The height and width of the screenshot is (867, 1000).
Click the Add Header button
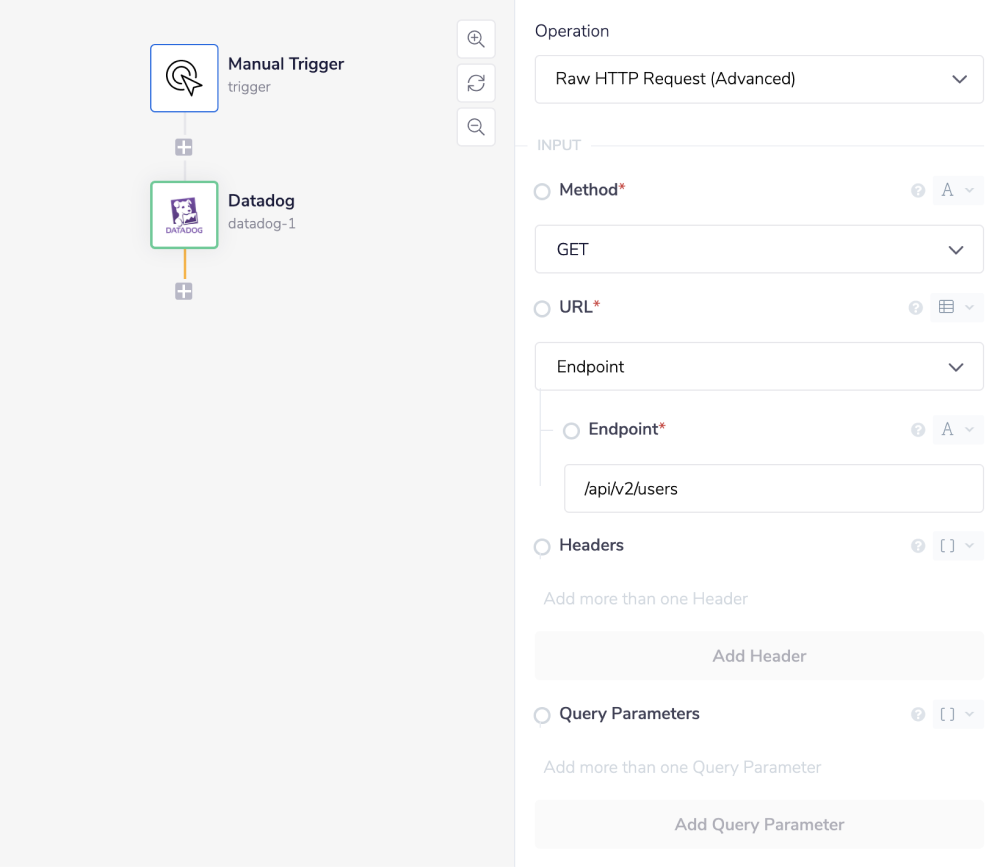(759, 656)
